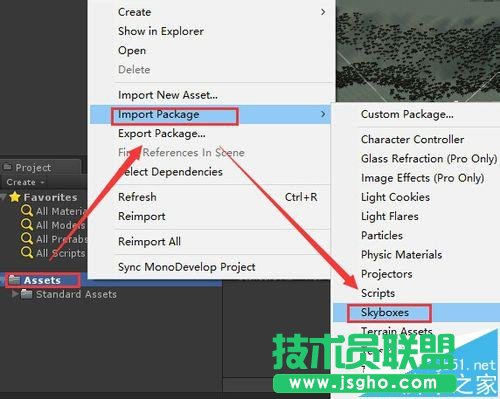Choose Export Package...
The width and height of the screenshot is (500, 399).
click(x=211, y=134)
